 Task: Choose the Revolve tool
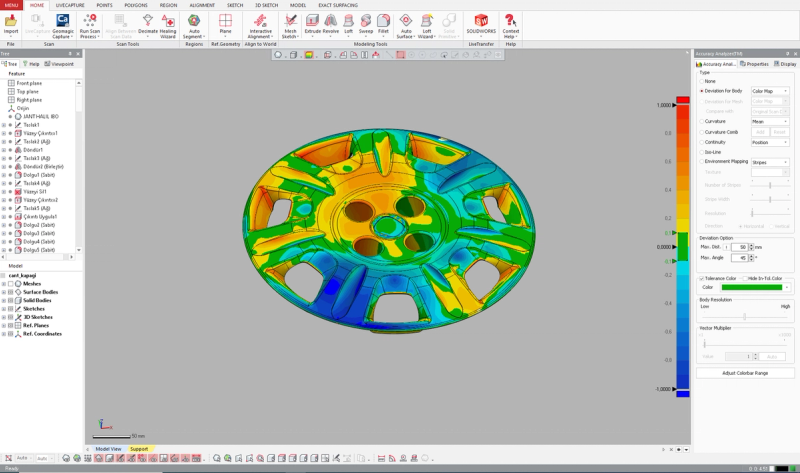[331, 24]
